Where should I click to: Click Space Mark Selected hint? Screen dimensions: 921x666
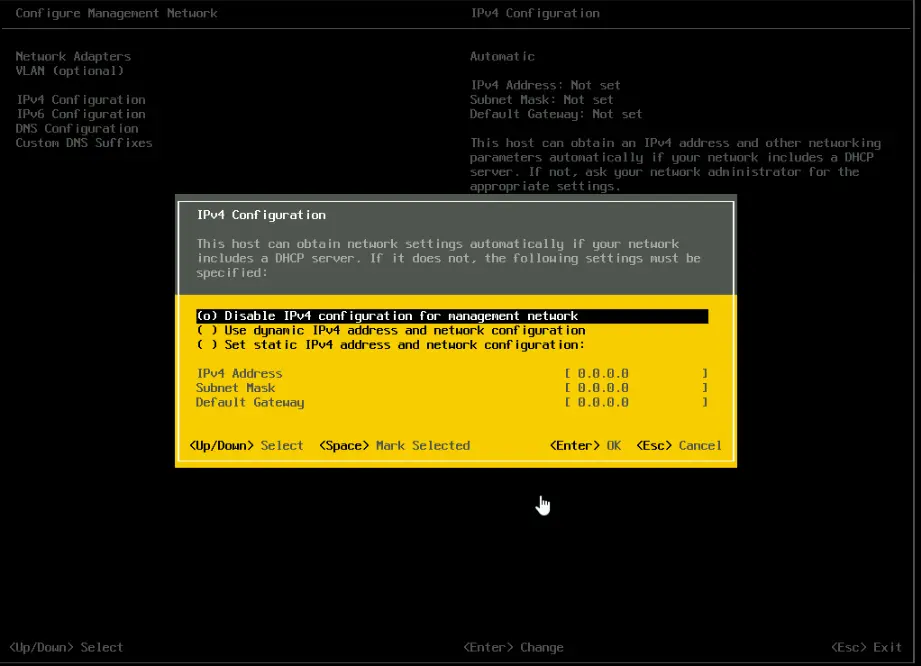pos(394,446)
